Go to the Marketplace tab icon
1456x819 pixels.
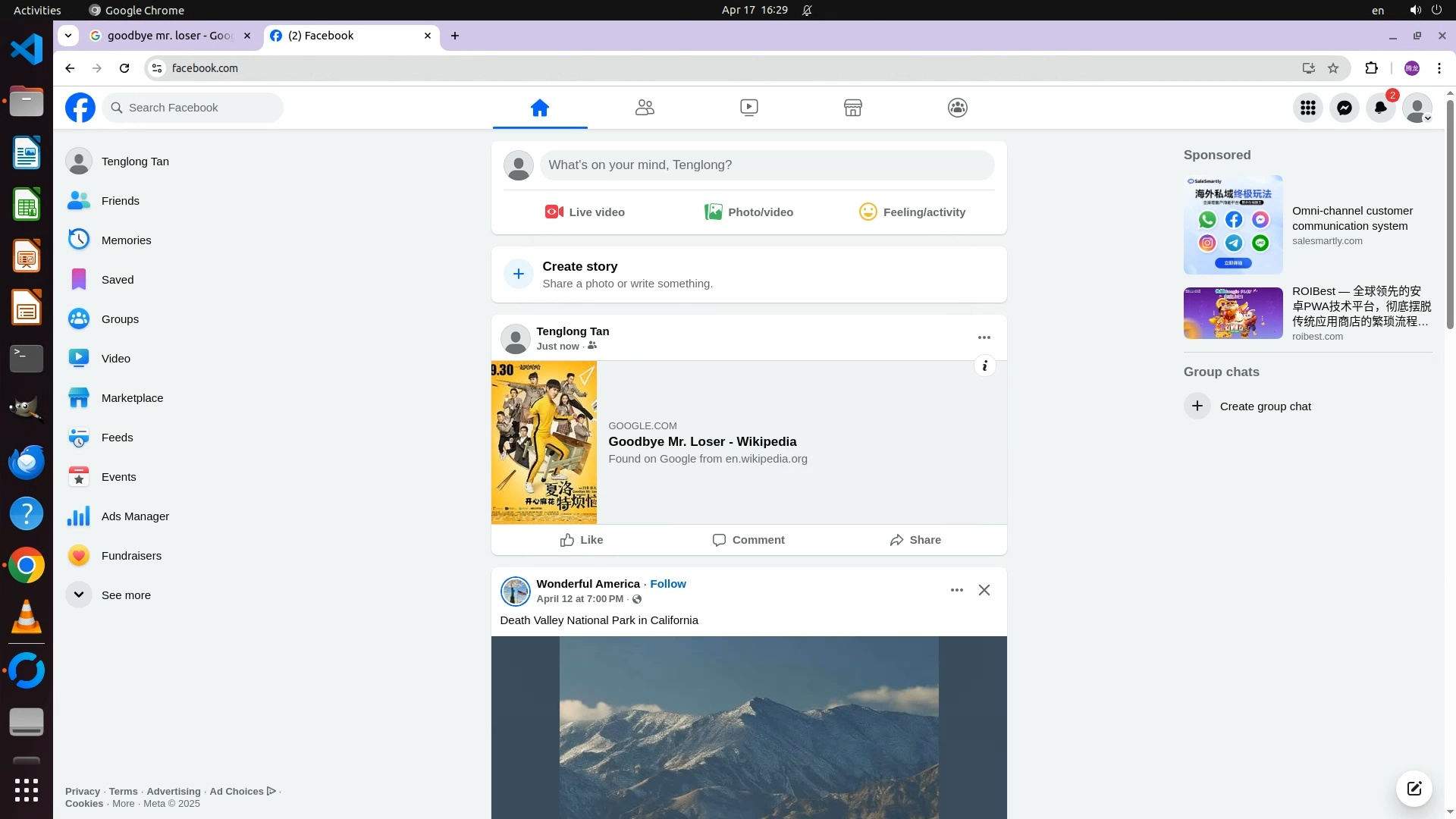click(x=852, y=108)
